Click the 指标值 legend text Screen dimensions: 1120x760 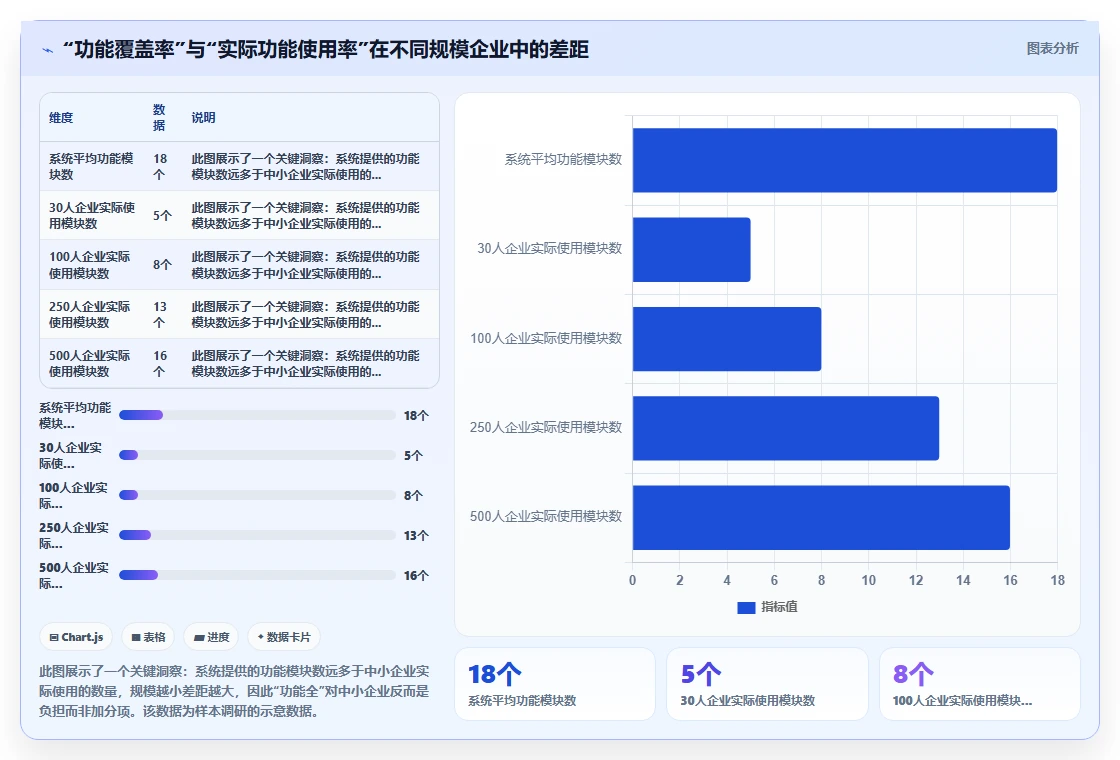tap(779, 607)
